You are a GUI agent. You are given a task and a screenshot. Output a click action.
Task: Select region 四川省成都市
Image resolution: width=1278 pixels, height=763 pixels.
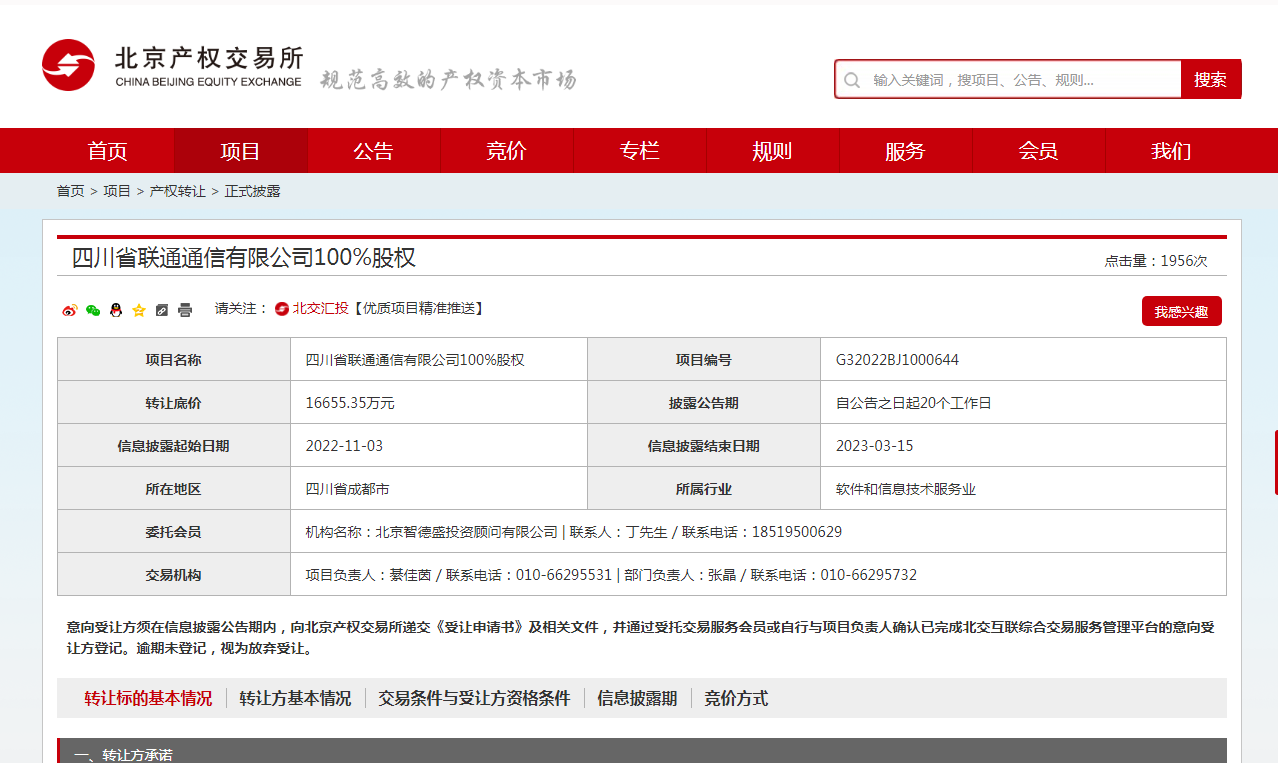click(x=347, y=489)
